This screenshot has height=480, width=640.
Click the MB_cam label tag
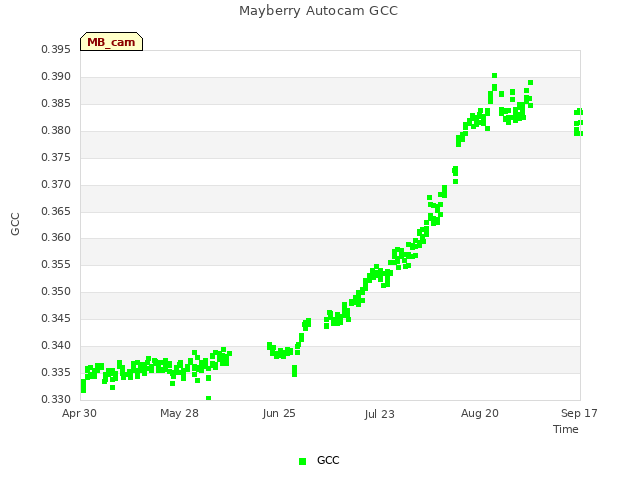click(x=111, y=42)
